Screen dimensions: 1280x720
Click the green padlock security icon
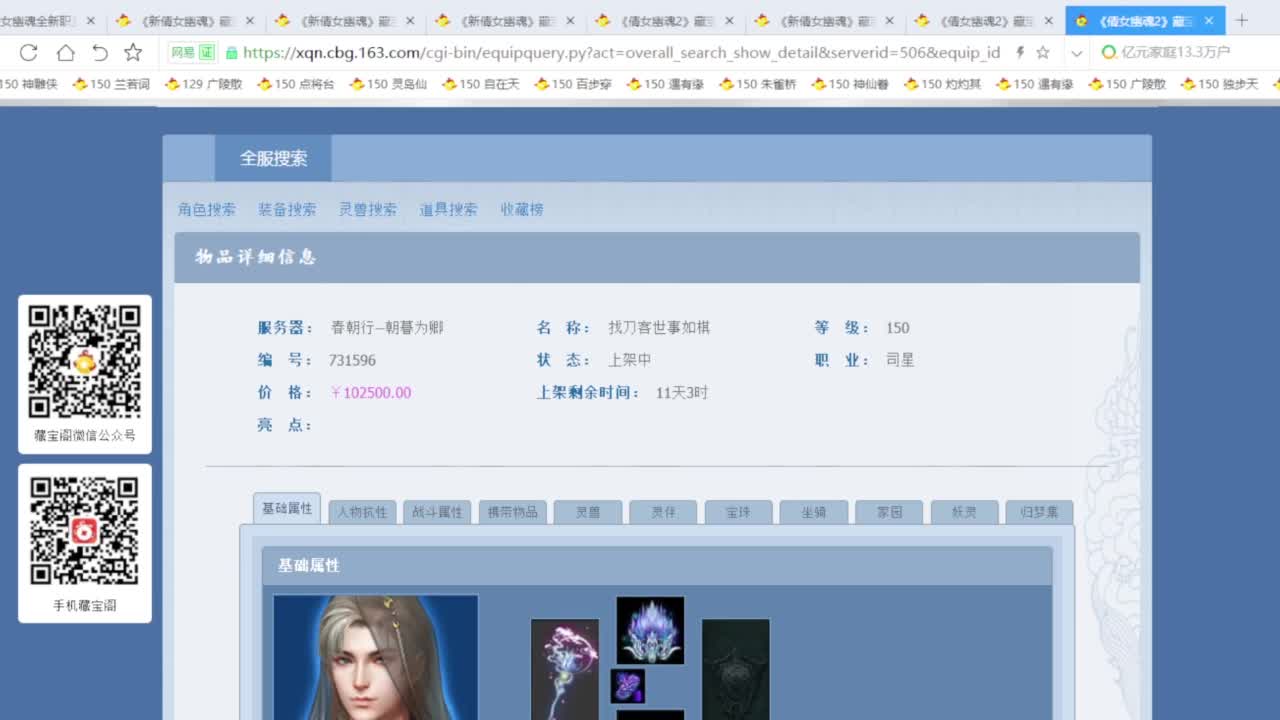pos(232,53)
